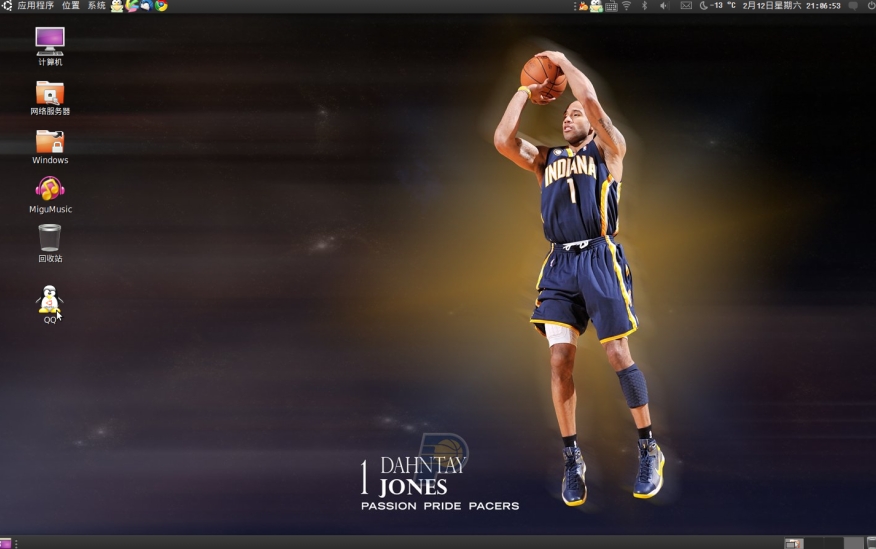Image resolution: width=876 pixels, height=549 pixels.
Task: Open the keyboard input method indicator
Action: click(x=611, y=6)
